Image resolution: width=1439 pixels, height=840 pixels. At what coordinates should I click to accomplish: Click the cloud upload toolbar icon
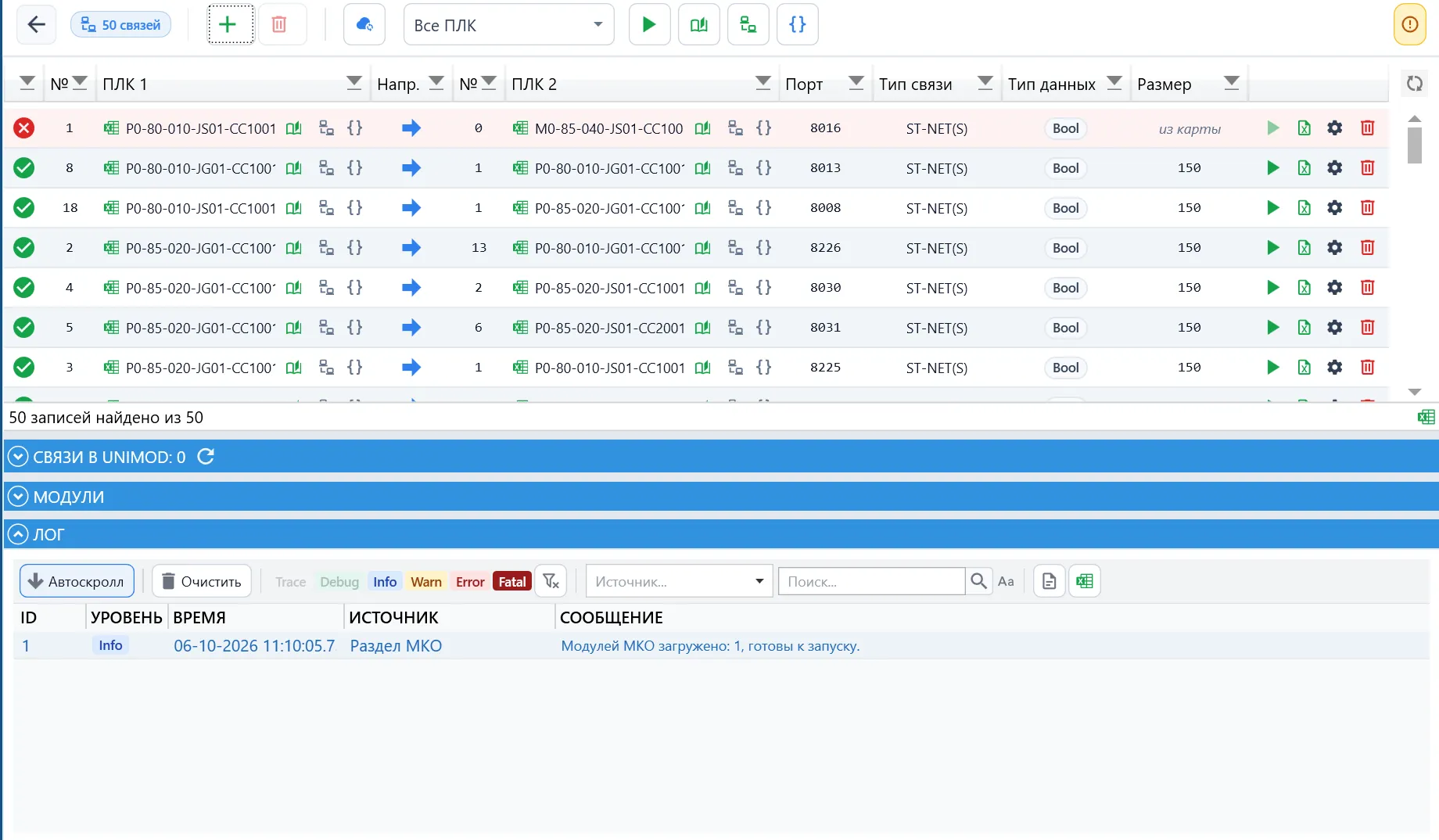click(364, 24)
